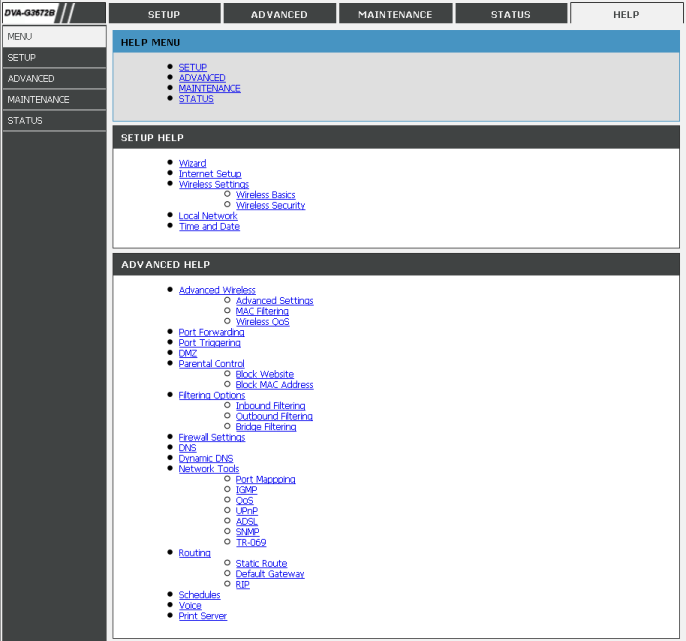Open the UPnP help link

coord(247,511)
